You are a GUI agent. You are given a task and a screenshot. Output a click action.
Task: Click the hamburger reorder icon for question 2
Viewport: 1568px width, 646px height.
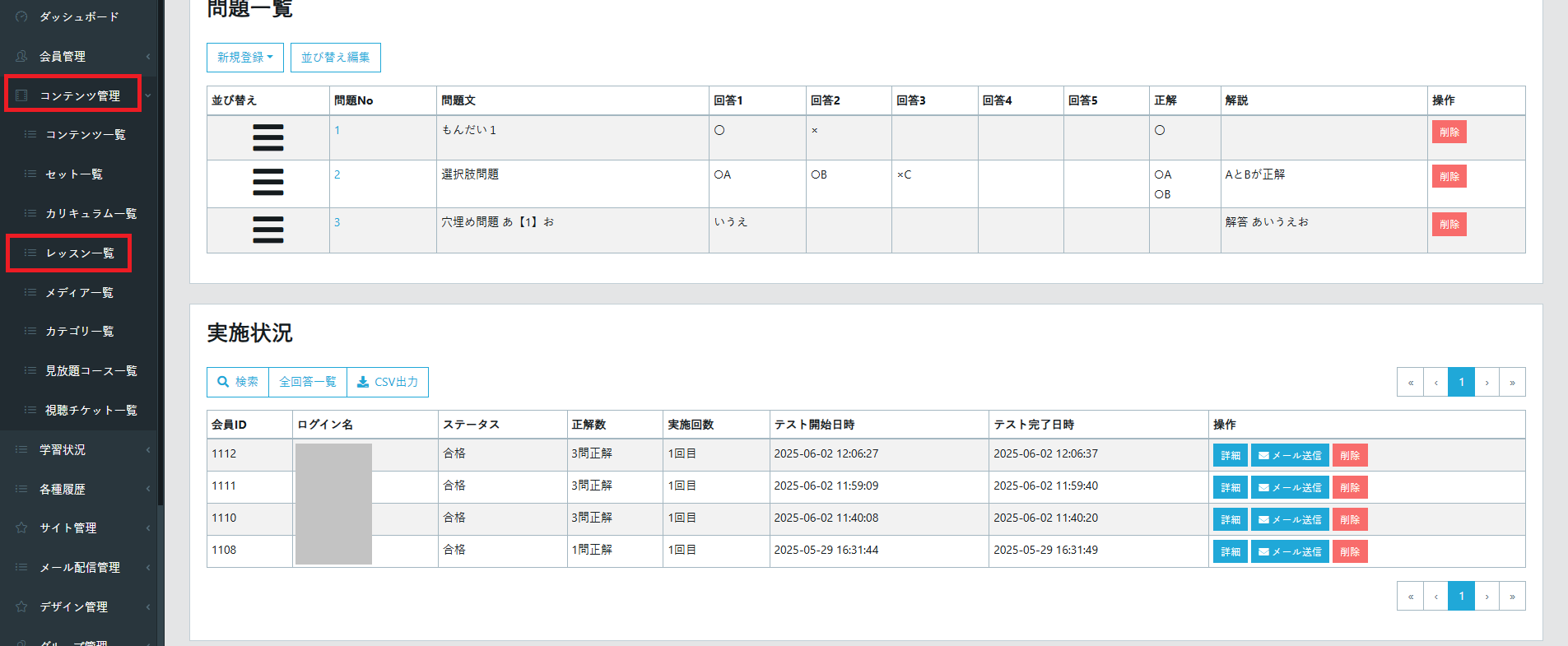coord(268,182)
